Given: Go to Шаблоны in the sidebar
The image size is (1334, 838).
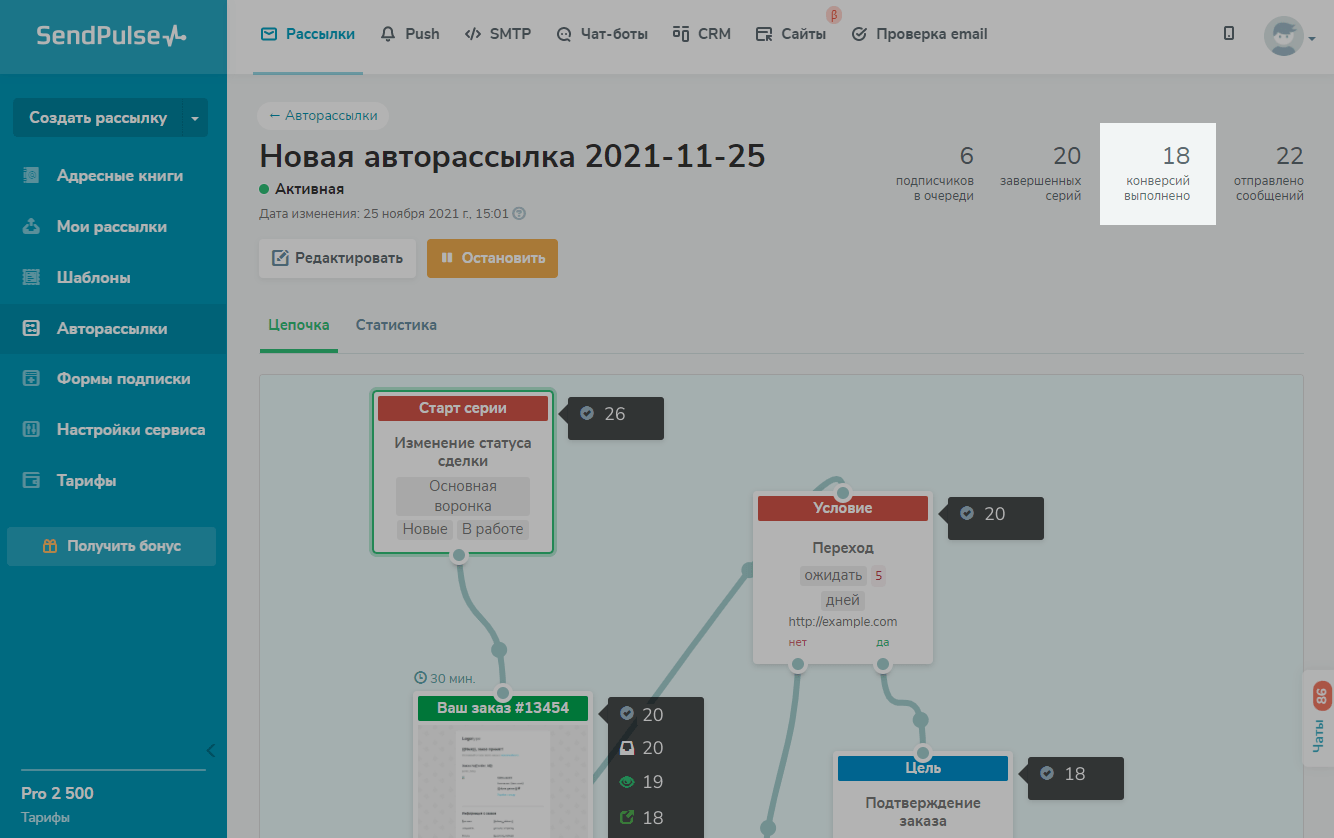Looking at the screenshot, I should pyautogui.click(x=113, y=278).
